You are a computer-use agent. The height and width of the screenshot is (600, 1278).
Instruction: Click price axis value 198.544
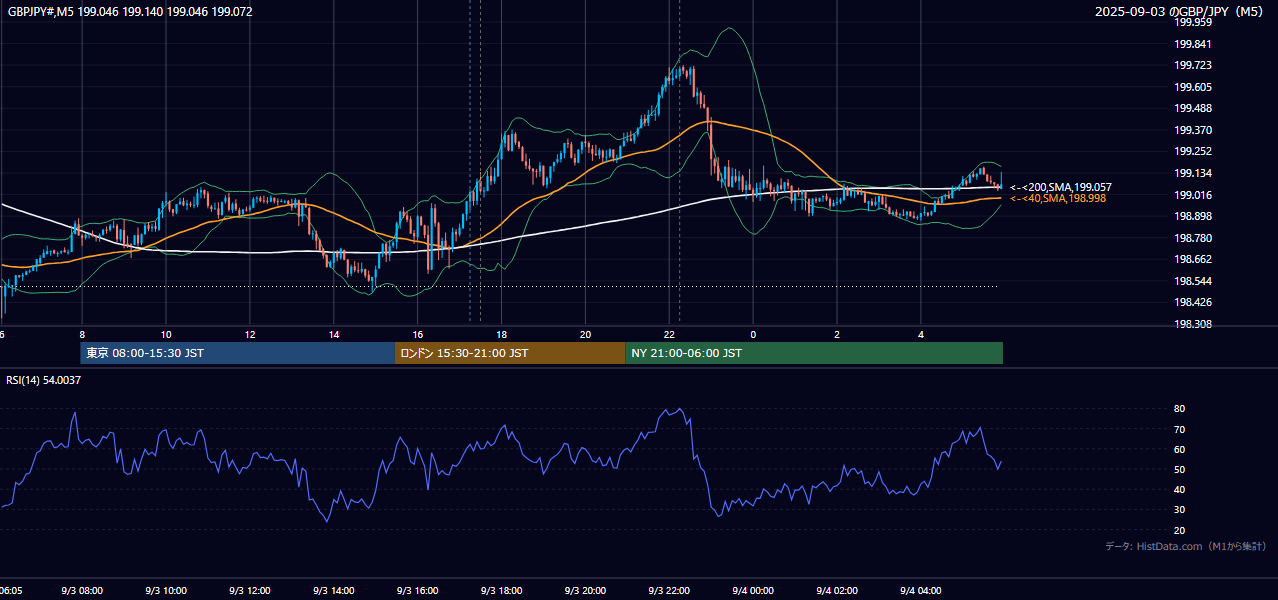(1193, 281)
